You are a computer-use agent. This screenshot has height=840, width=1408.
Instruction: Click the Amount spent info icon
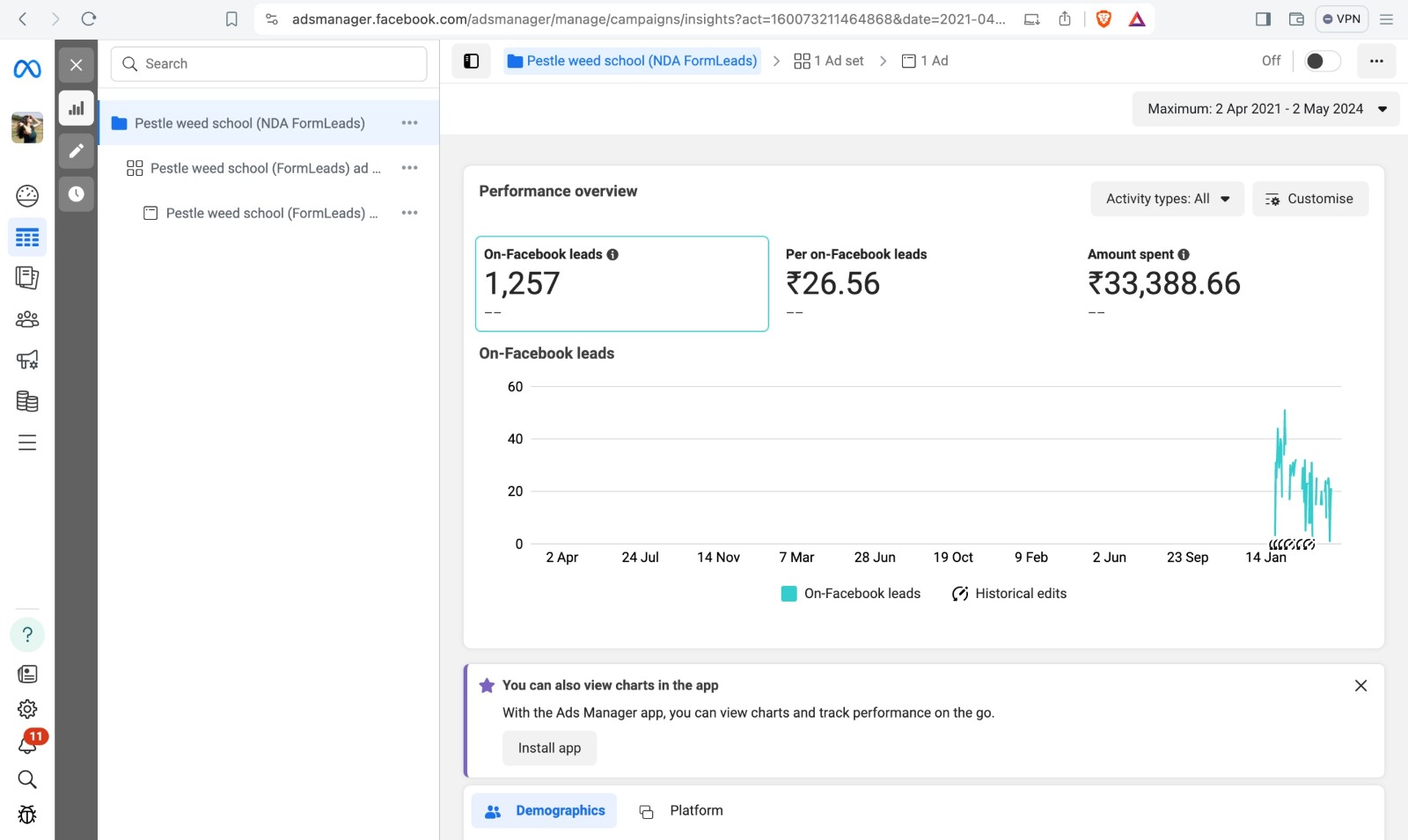(x=1184, y=254)
